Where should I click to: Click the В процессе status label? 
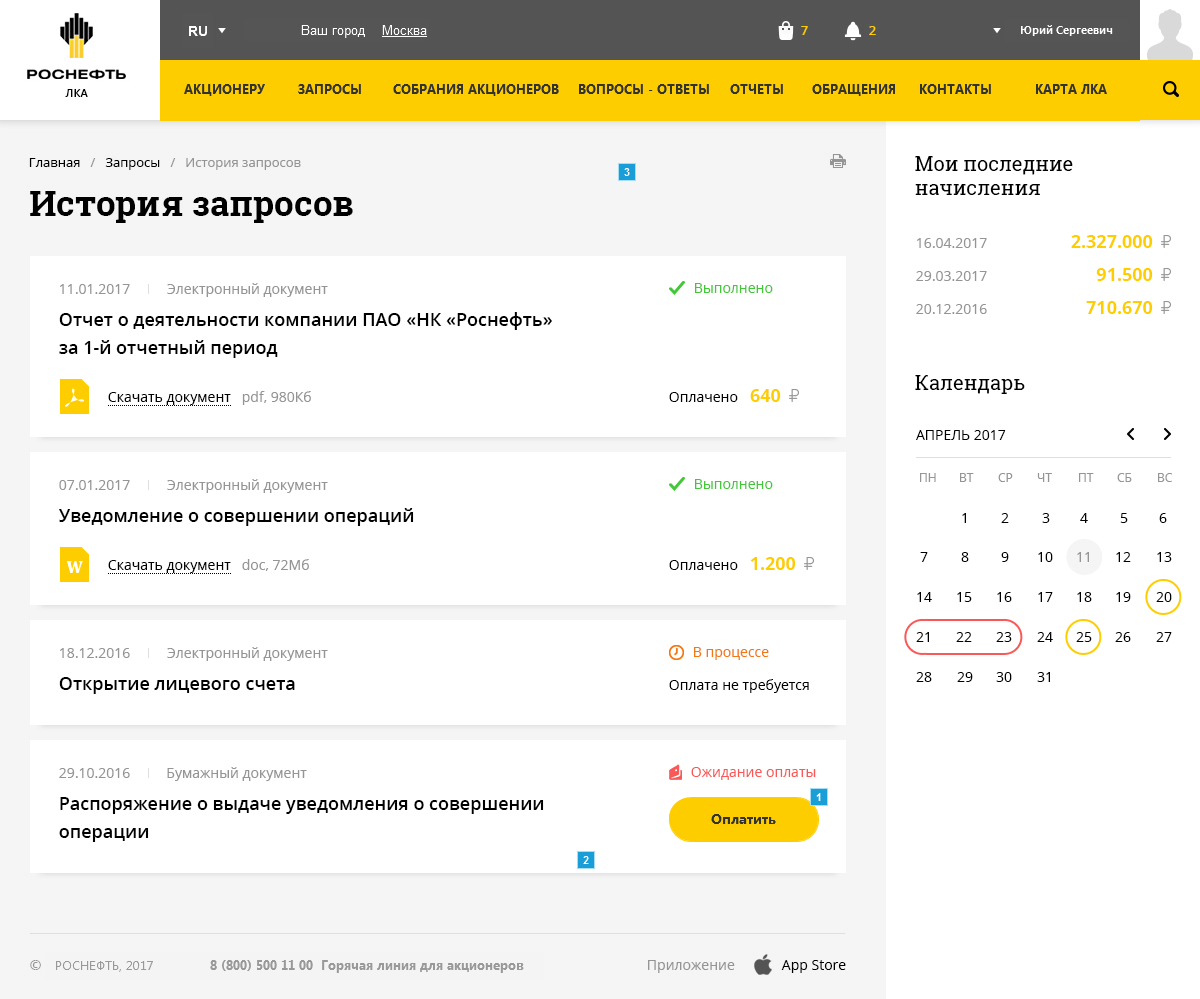click(x=730, y=652)
